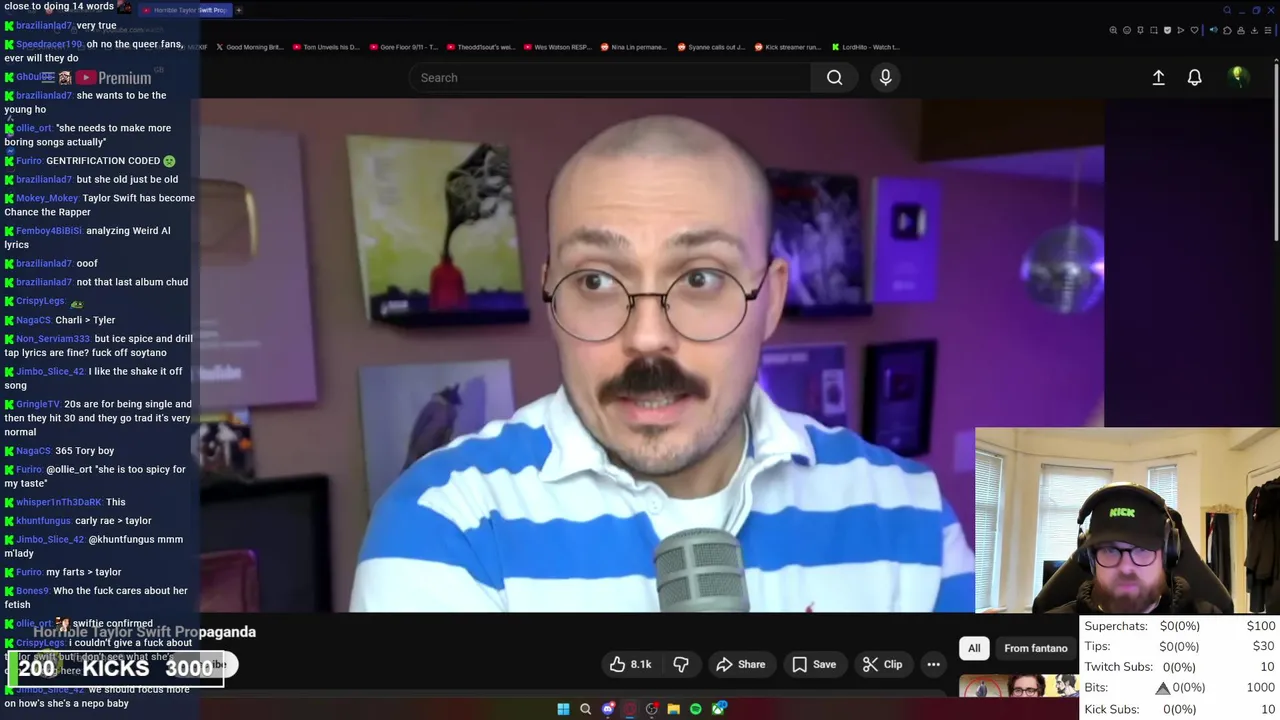Bookmark the page with the heart icon

[x=1194, y=30]
